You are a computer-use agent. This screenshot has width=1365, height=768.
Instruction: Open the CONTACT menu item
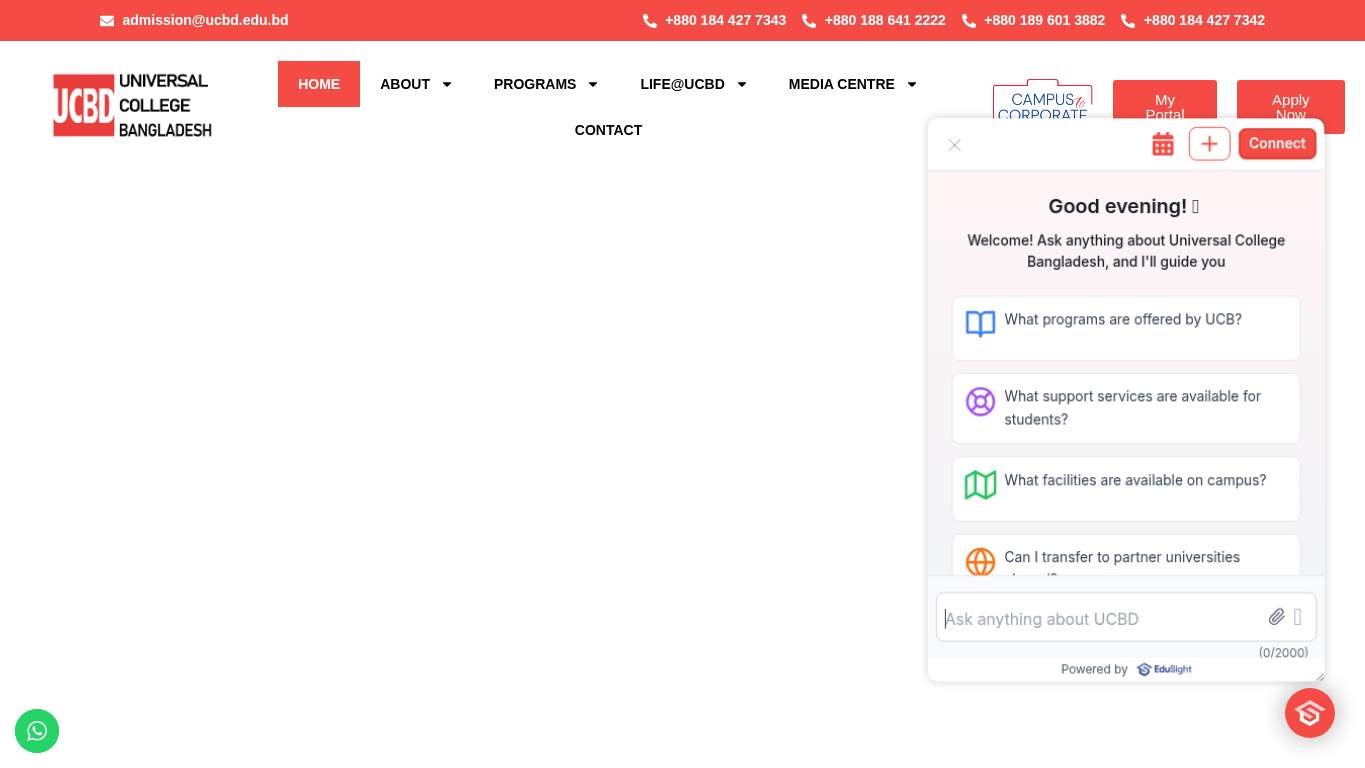(608, 130)
